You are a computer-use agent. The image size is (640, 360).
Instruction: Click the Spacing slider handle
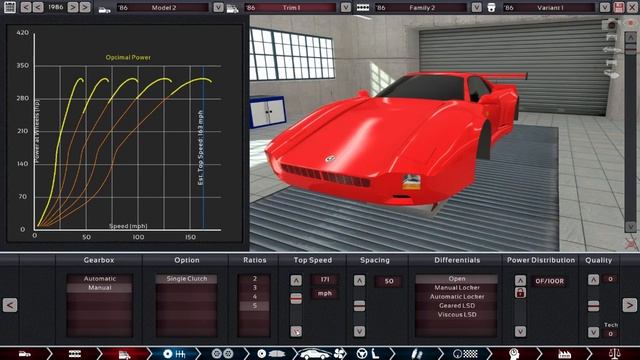tap(359, 306)
